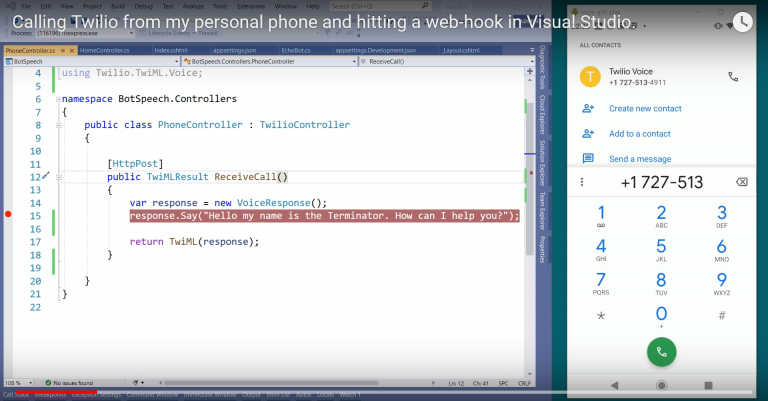The height and width of the screenshot is (401, 768).
Task: Tap the Android home navigation button
Action: point(661,385)
